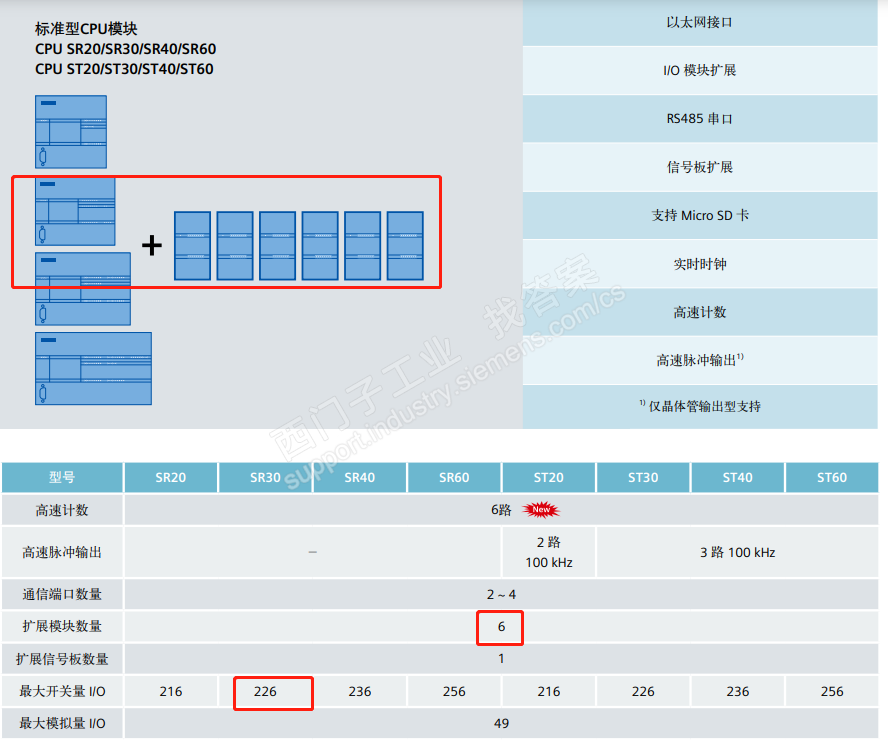Click the 高速脉冲输出 row label in table
The image size is (888, 742).
62,552
